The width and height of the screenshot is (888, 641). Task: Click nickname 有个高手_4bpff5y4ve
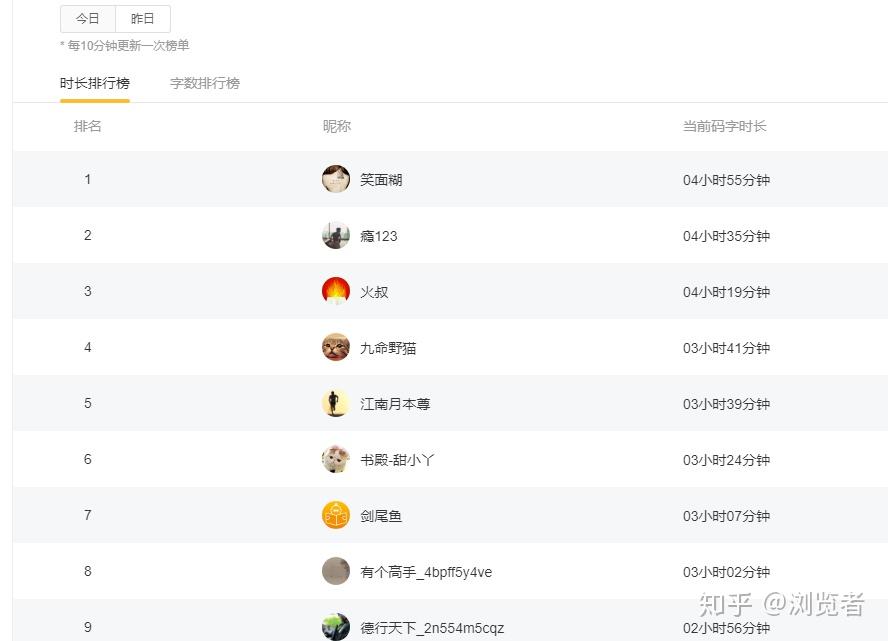(x=426, y=572)
